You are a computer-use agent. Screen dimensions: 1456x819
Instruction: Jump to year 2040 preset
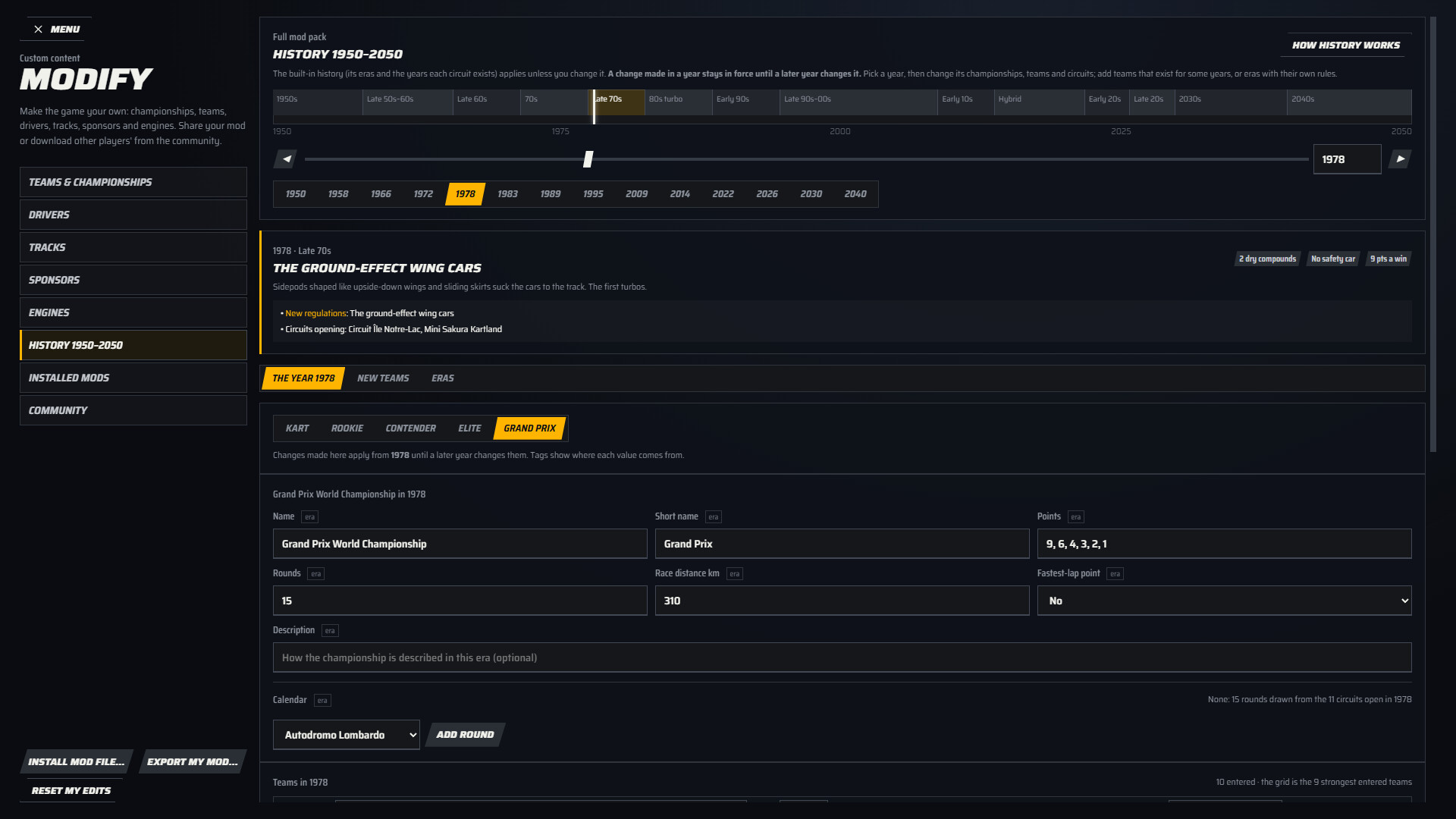(x=855, y=194)
